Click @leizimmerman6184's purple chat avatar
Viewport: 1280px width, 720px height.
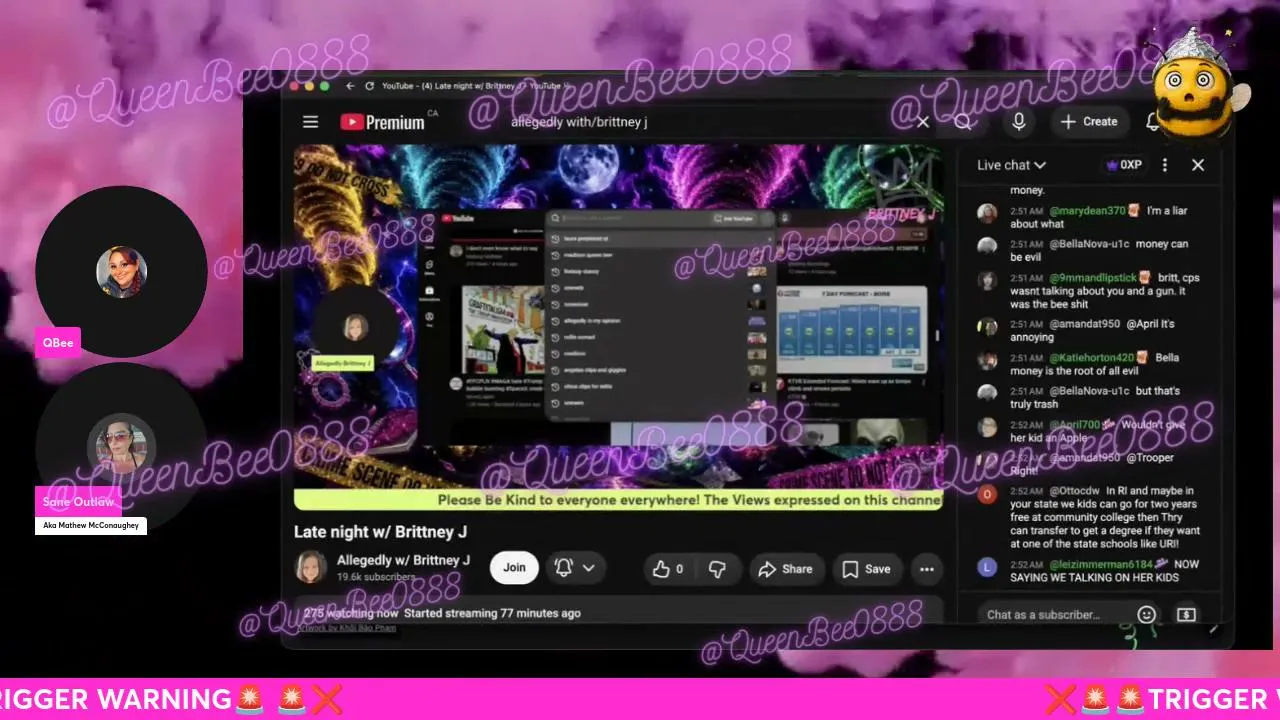(x=987, y=567)
